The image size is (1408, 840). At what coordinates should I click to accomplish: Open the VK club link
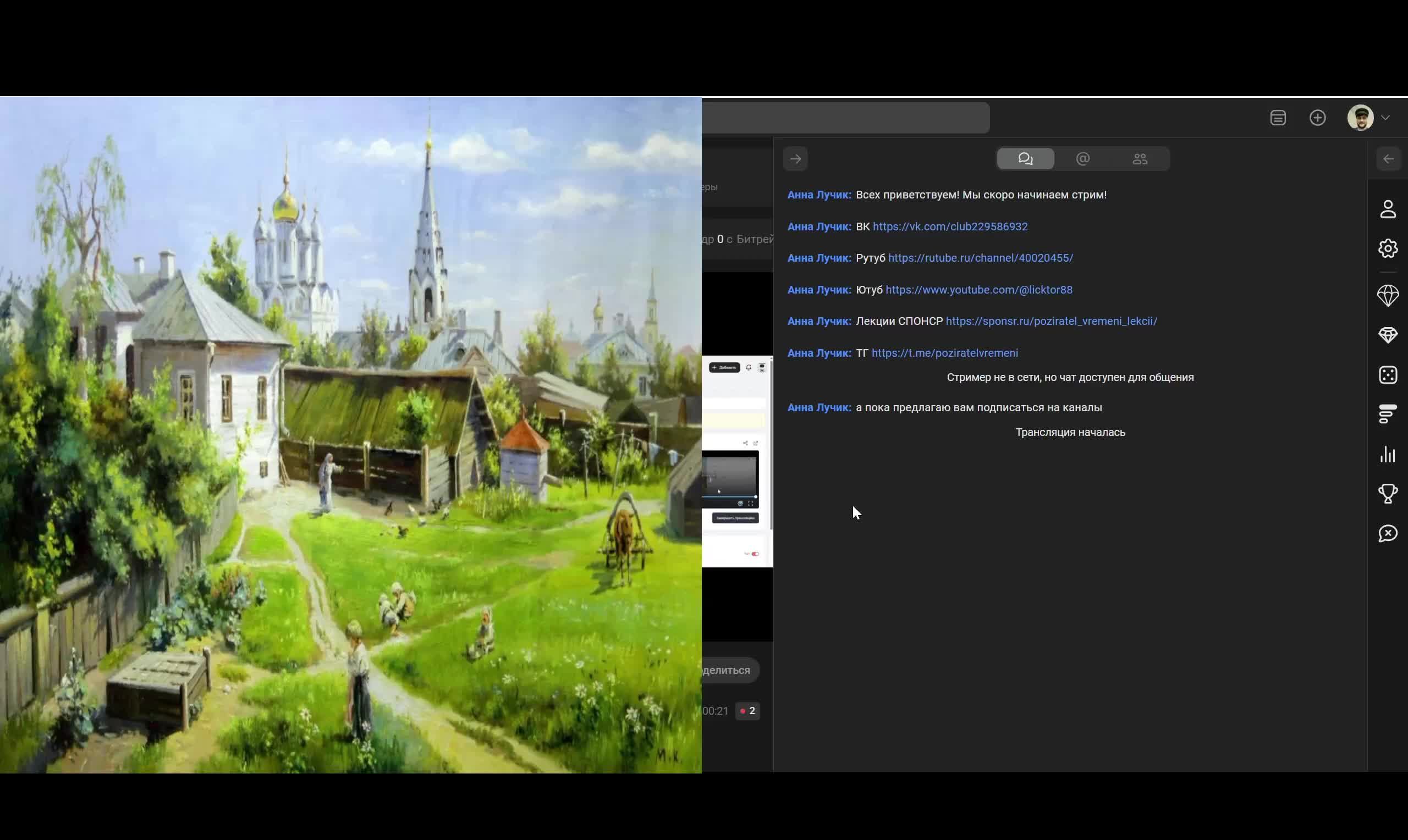pos(950,226)
